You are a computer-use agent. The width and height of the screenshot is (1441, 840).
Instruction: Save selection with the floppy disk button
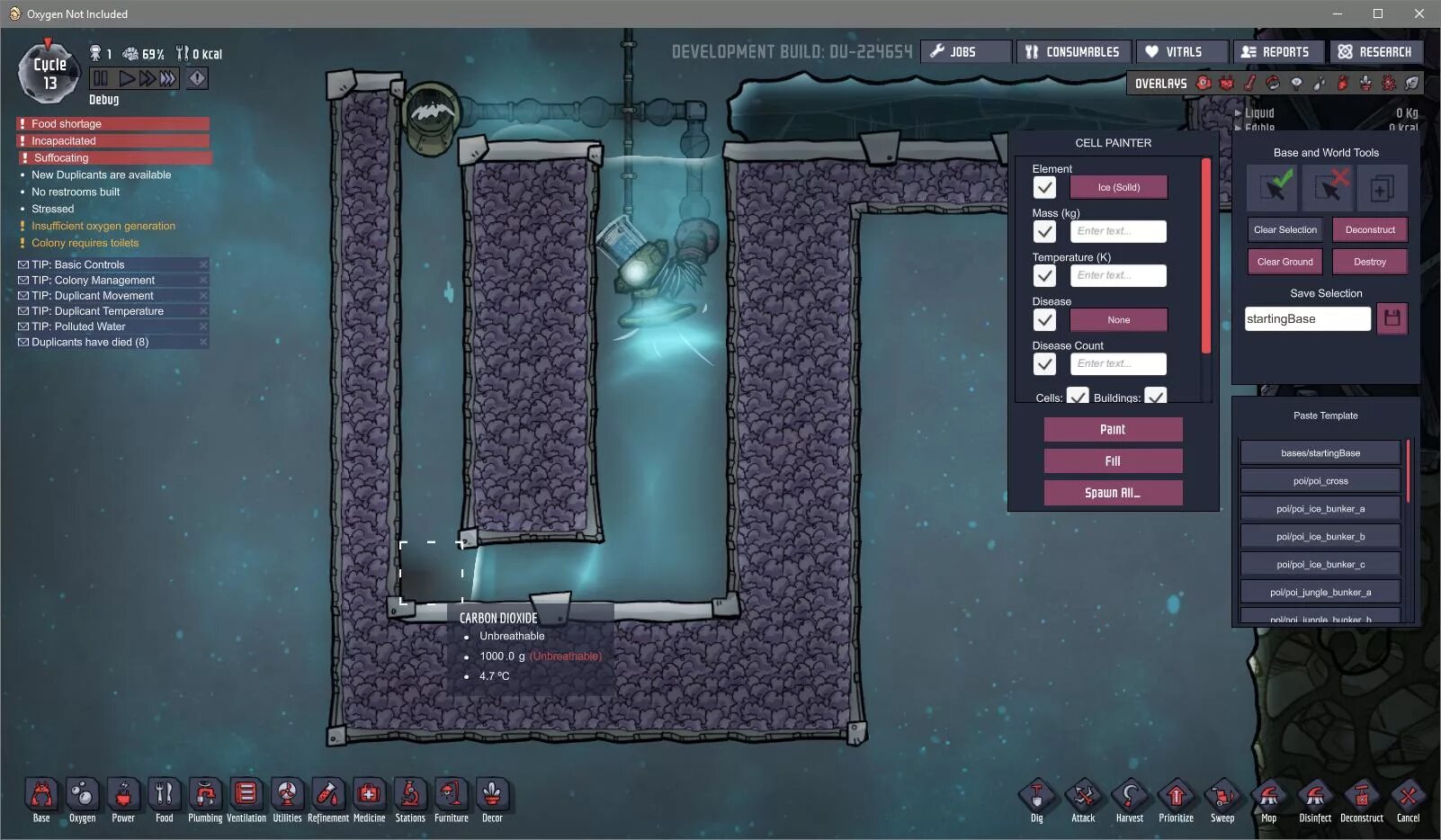point(1392,317)
